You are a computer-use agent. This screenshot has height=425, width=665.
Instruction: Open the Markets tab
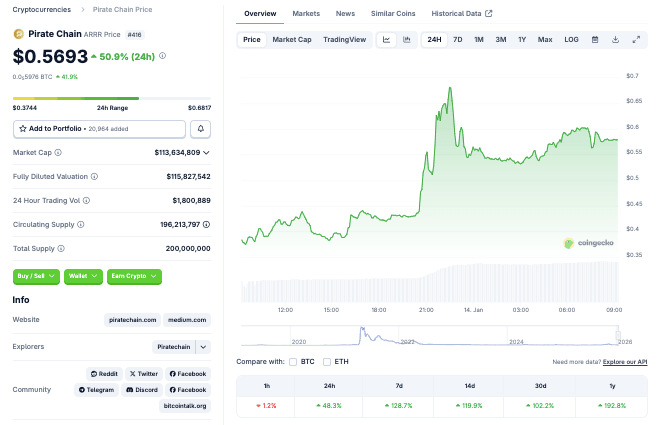[306, 14]
